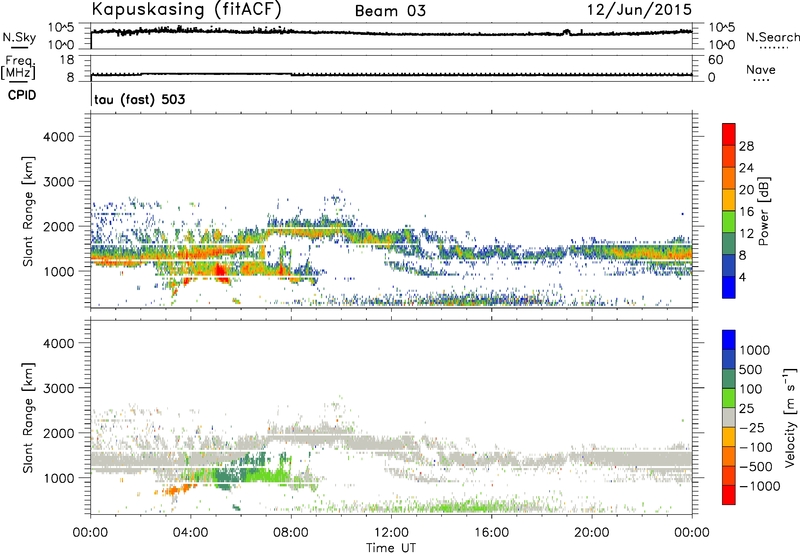Click the 10^5 label on left noise axis
800x554 pixels.
tap(61, 28)
